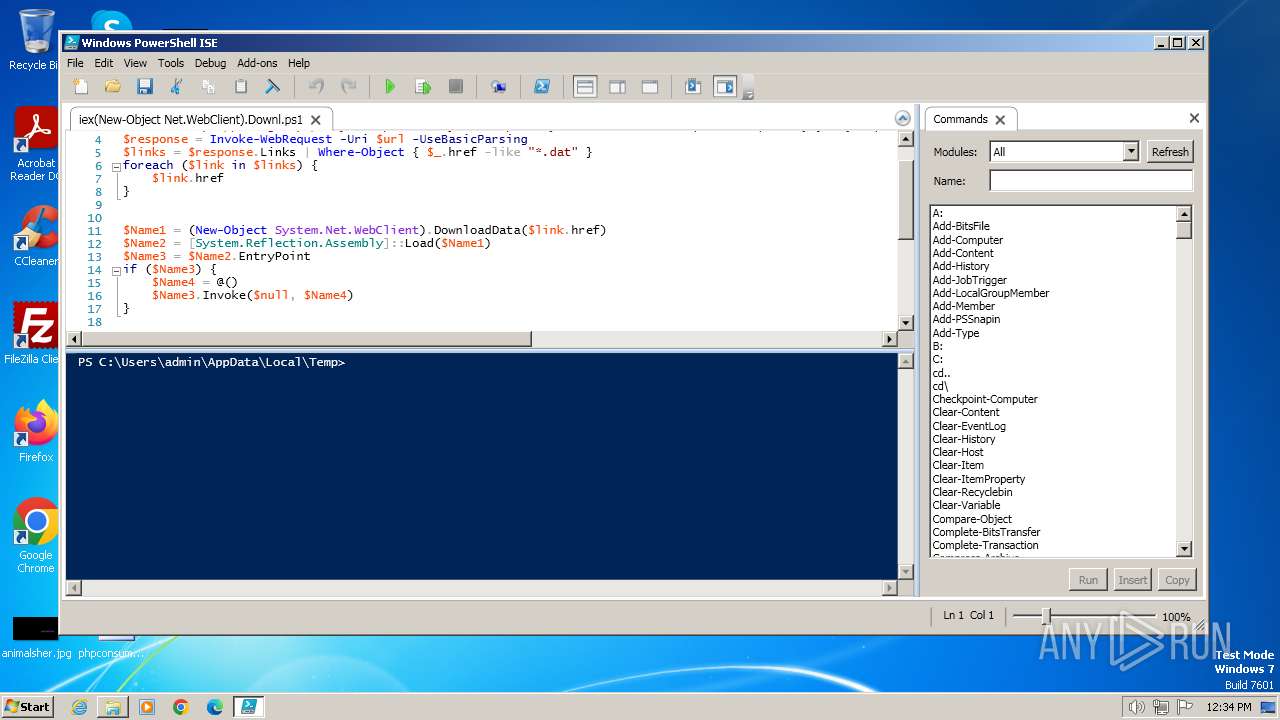Run the script with the green play icon
Image resolution: width=1280 pixels, height=720 pixels.
click(390, 87)
